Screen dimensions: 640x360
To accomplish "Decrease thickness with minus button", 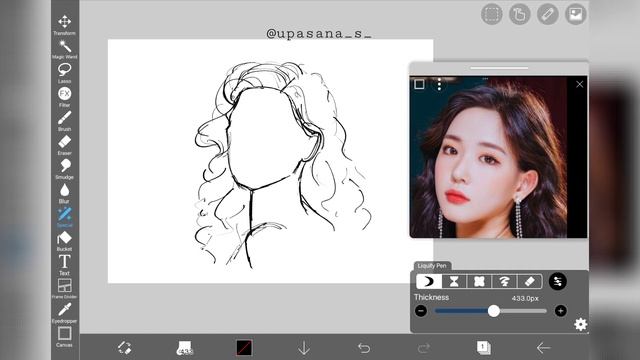I will pyautogui.click(x=421, y=311).
